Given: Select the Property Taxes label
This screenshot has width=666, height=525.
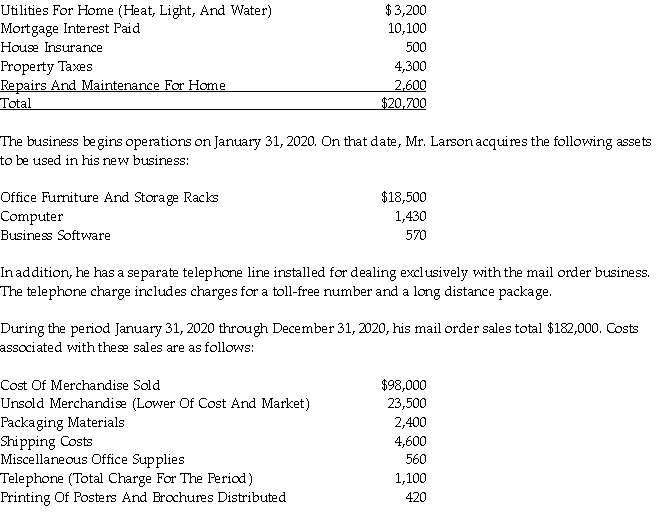Looking at the screenshot, I should click(x=46, y=66).
